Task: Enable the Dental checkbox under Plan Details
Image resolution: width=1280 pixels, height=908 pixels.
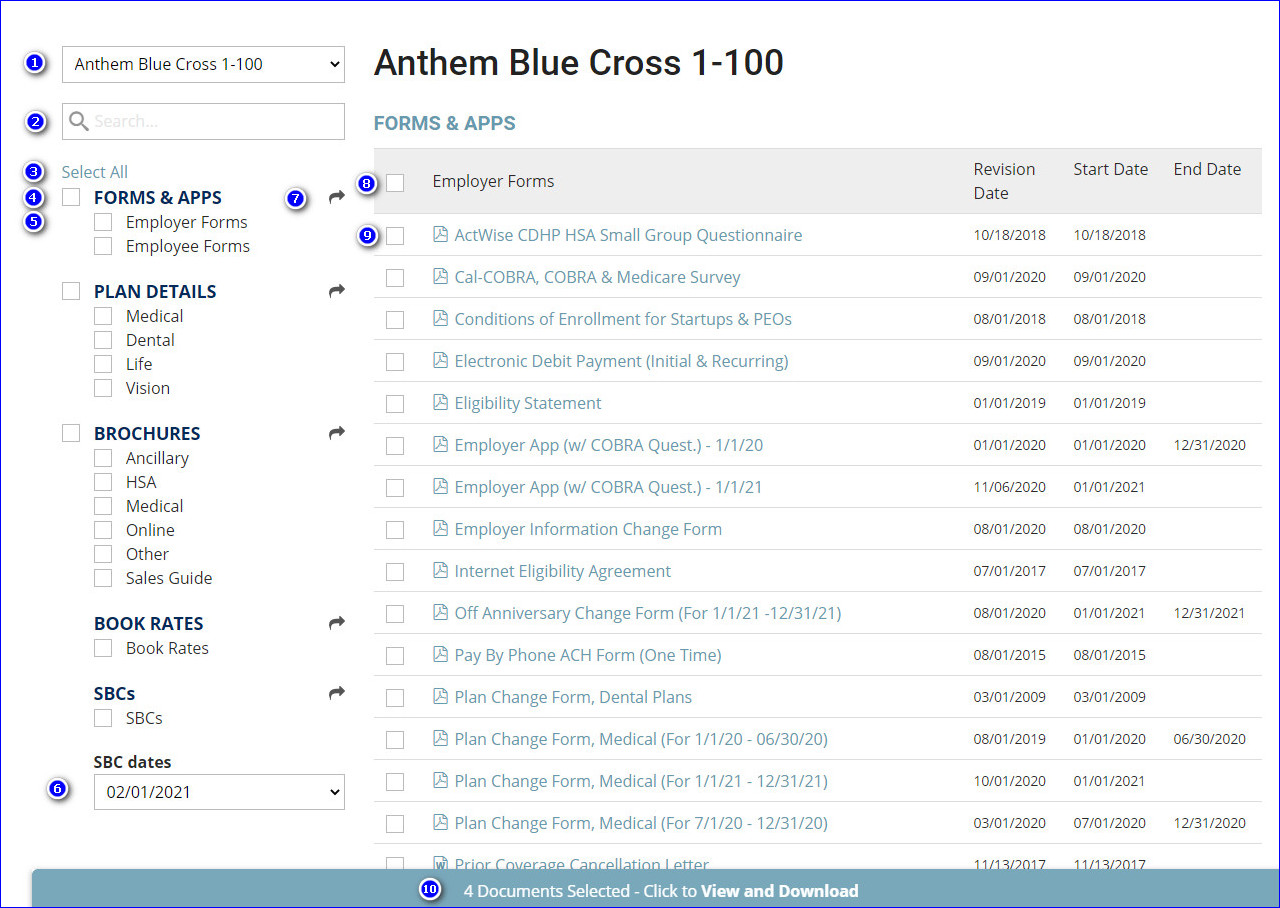Action: click(x=103, y=340)
